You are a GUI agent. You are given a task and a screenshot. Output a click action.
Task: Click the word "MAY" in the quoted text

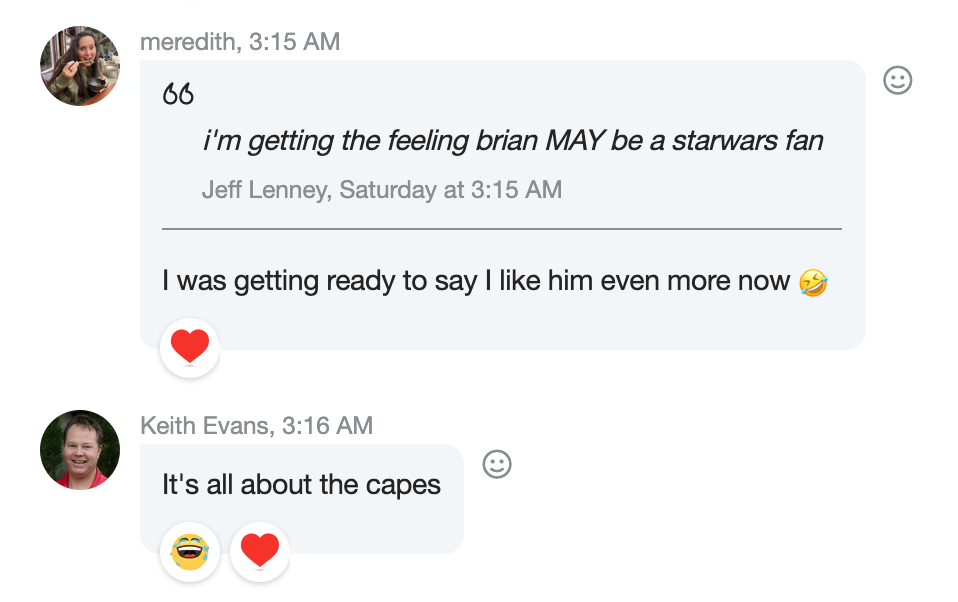tap(574, 141)
